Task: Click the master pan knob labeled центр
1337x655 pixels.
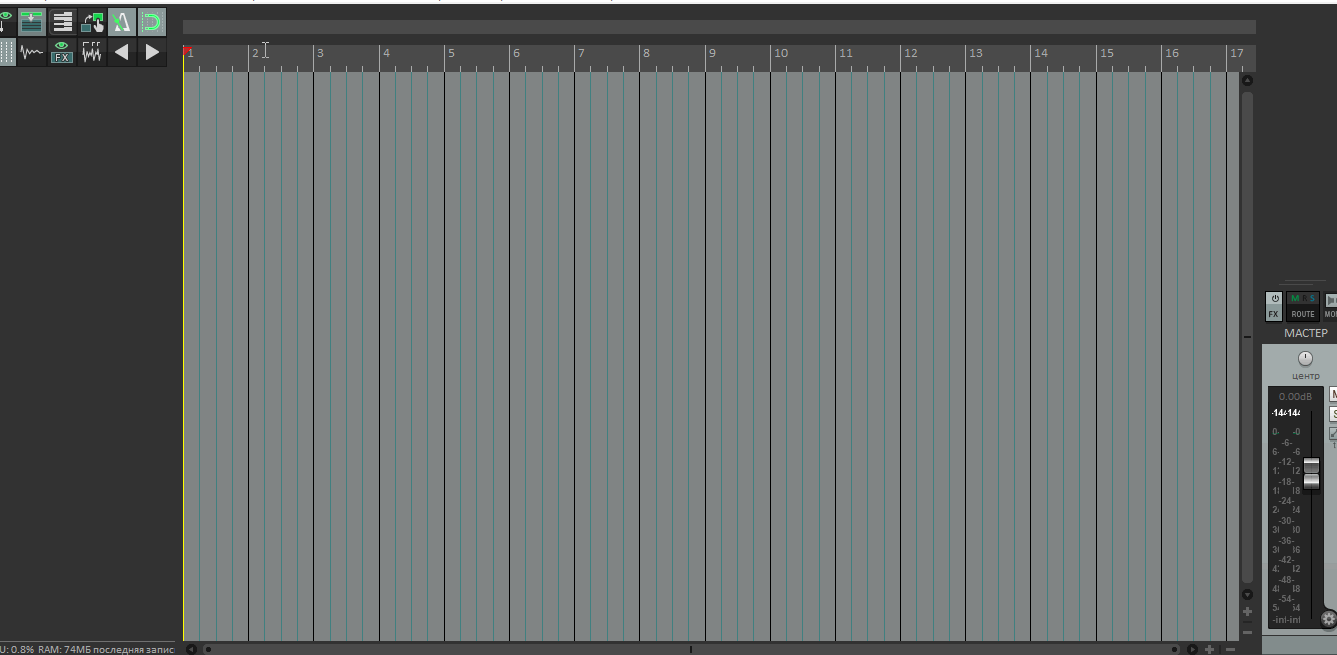Action: coord(1304,358)
